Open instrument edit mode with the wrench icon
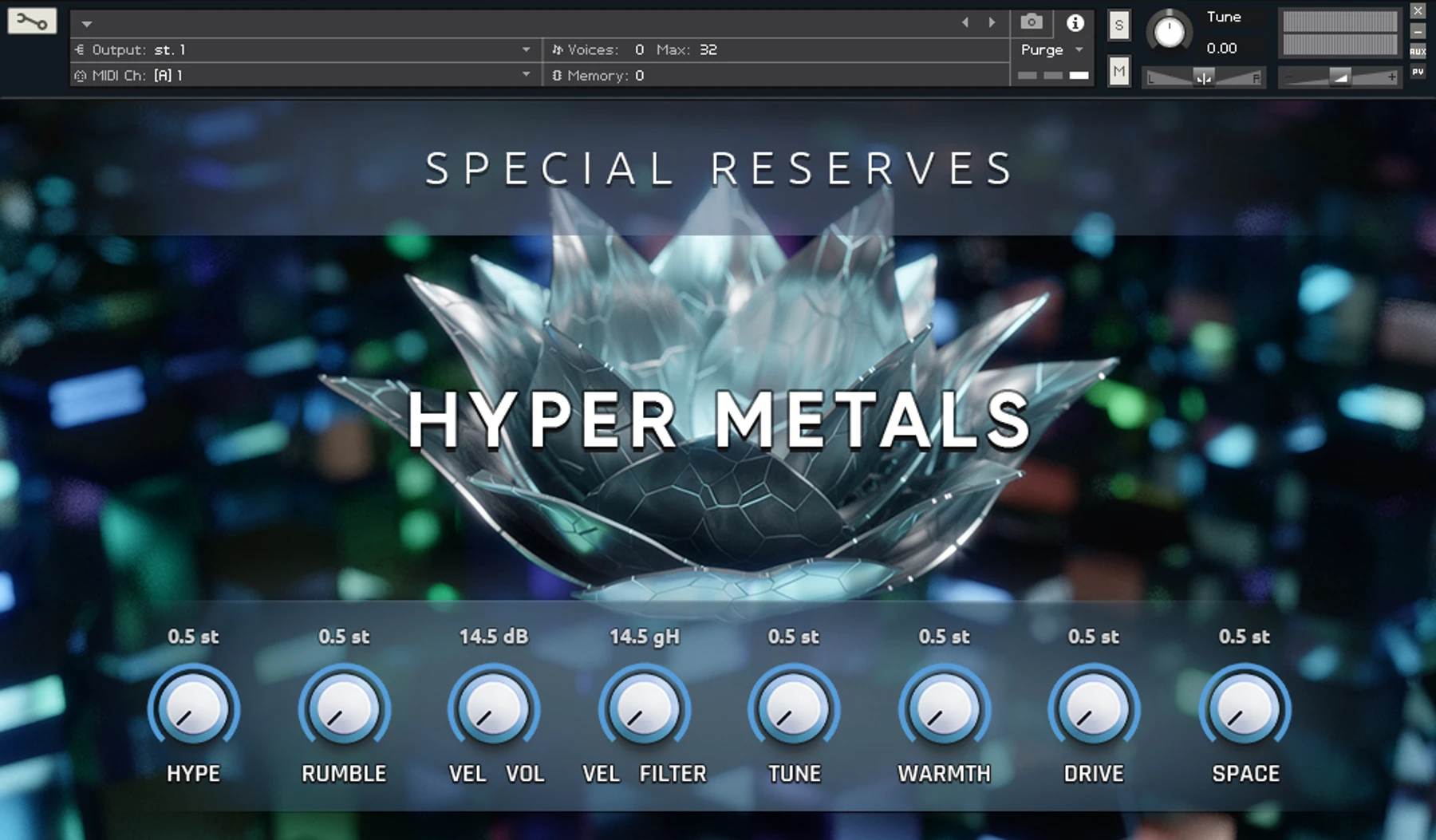 click(32, 22)
